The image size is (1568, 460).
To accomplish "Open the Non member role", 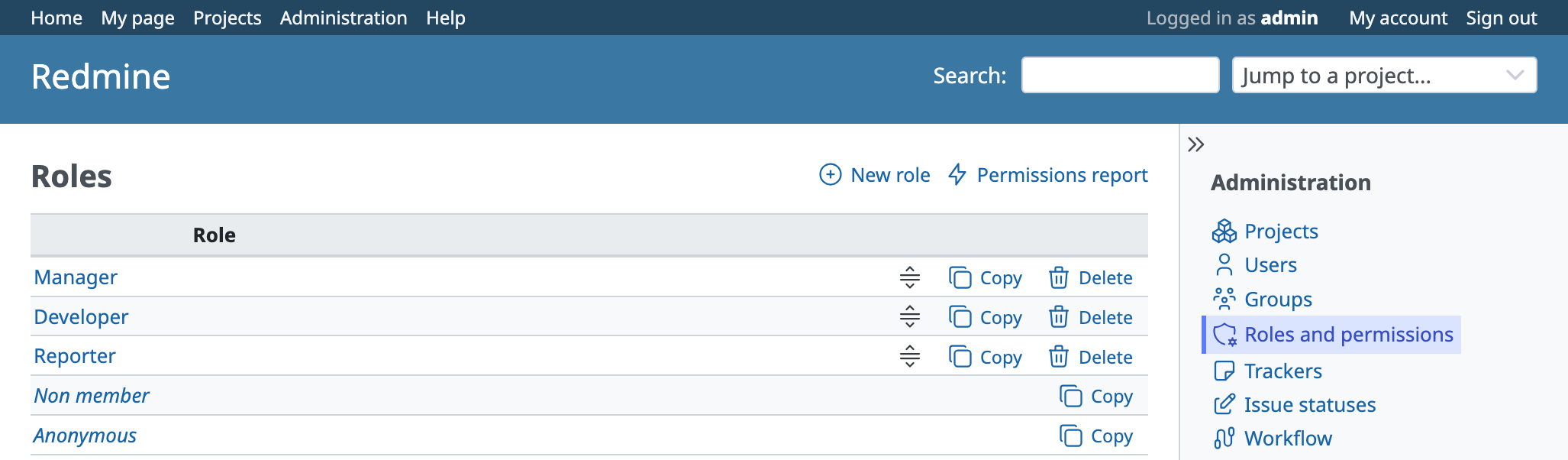I will (x=92, y=396).
